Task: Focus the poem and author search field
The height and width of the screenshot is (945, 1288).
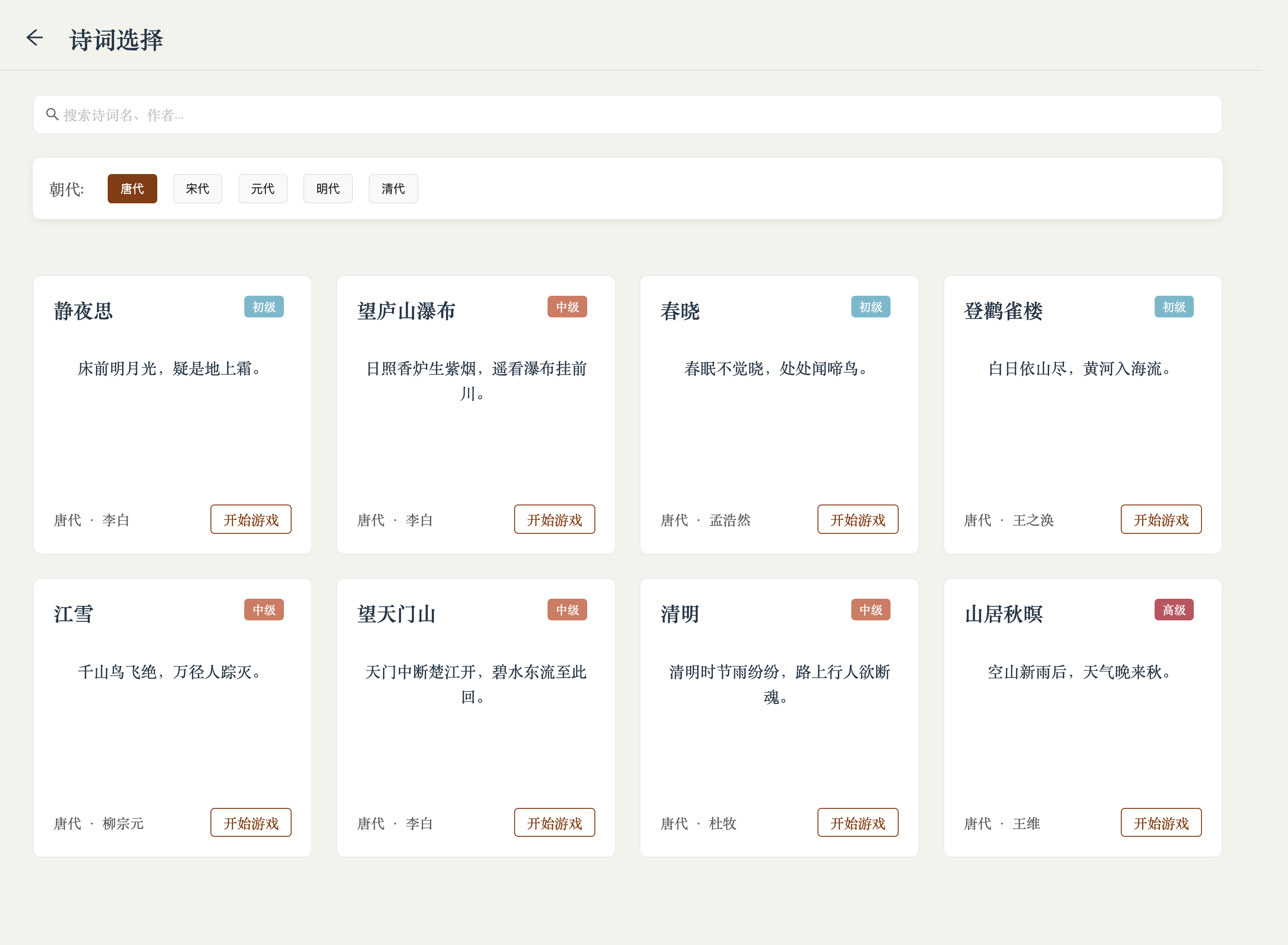Action: [x=627, y=115]
